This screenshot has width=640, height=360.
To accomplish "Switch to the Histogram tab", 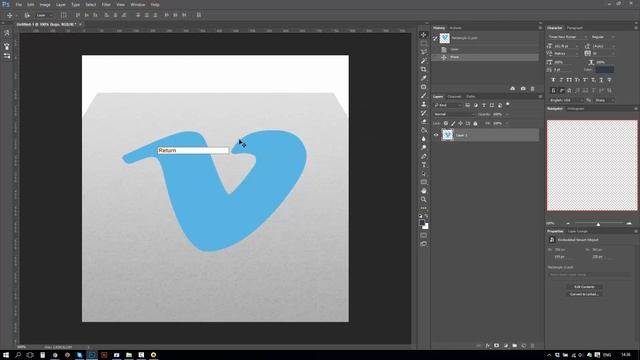I will [576, 109].
